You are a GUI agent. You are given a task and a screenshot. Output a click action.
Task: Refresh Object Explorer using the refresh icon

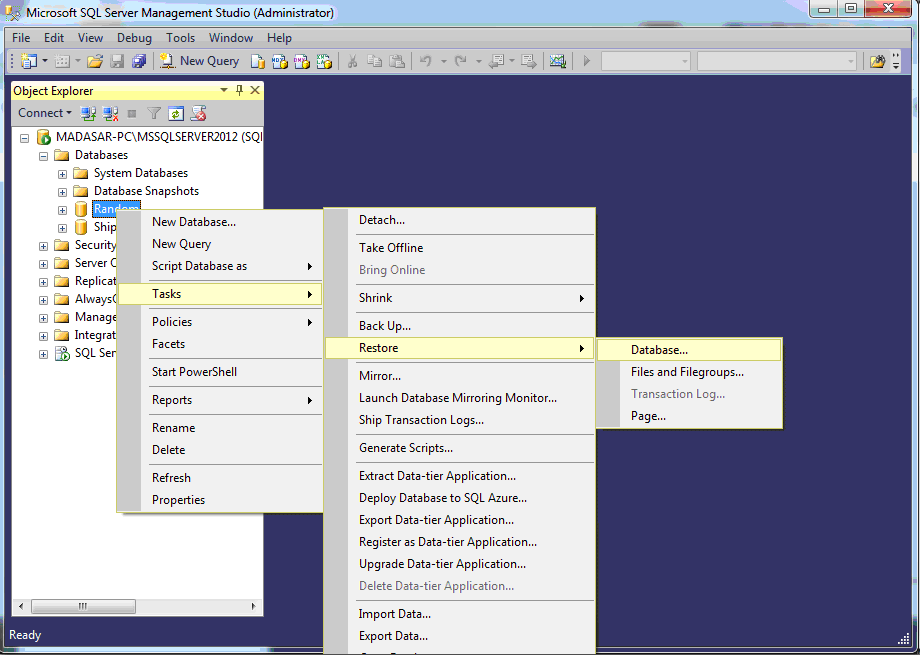(176, 113)
